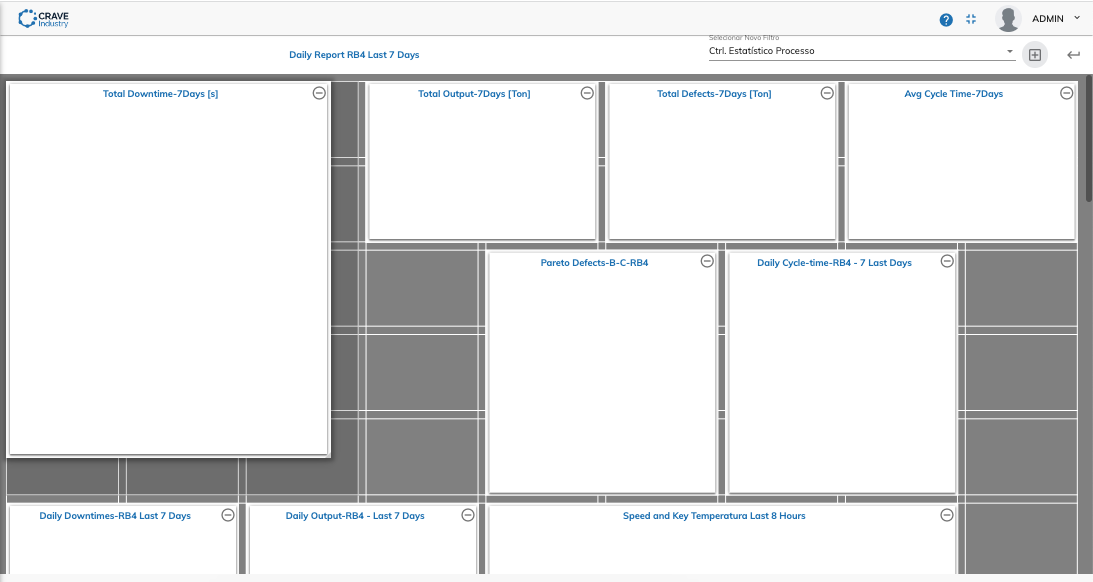Remove the Pareto Defects-B-C-RB4 panel
This screenshot has width=1093, height=582.
707,261
